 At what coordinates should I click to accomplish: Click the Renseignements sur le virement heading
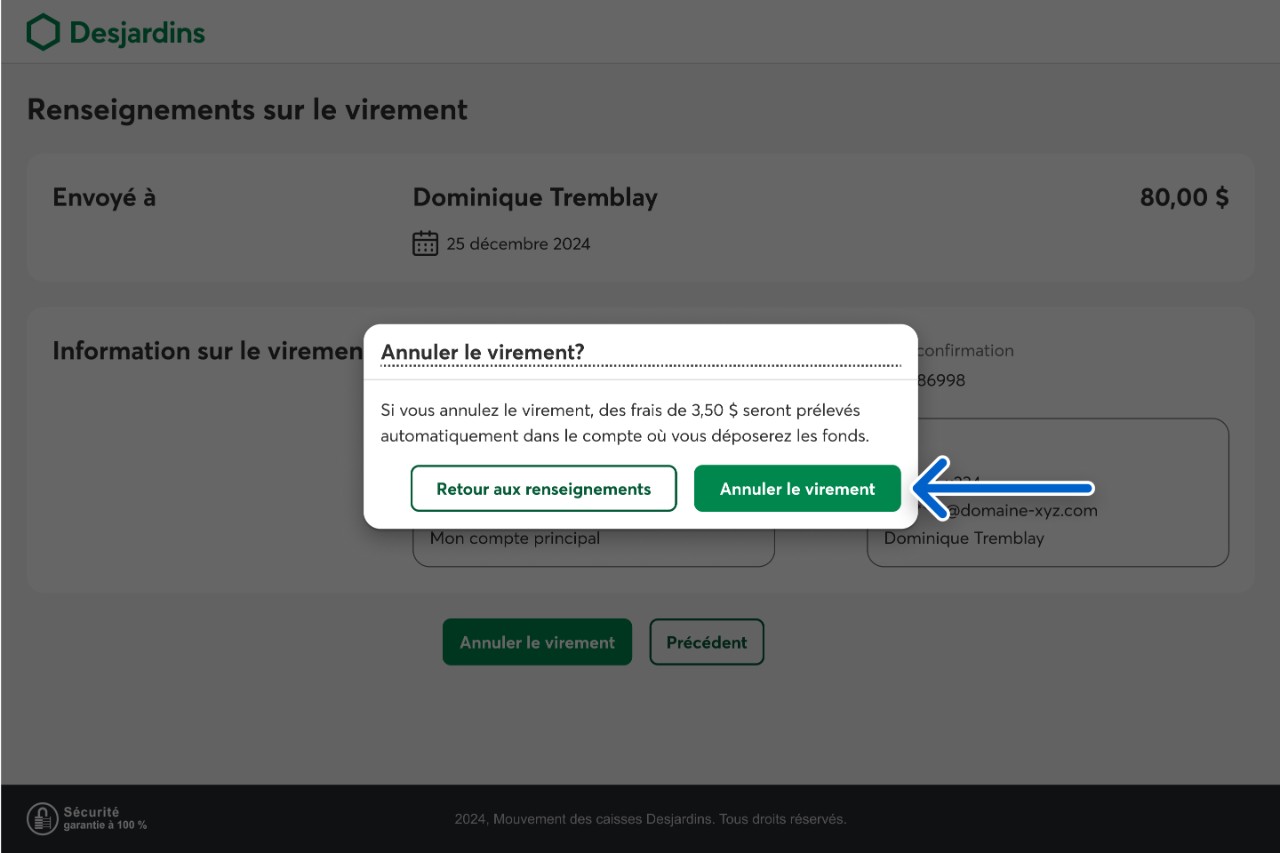pos(247,109)
